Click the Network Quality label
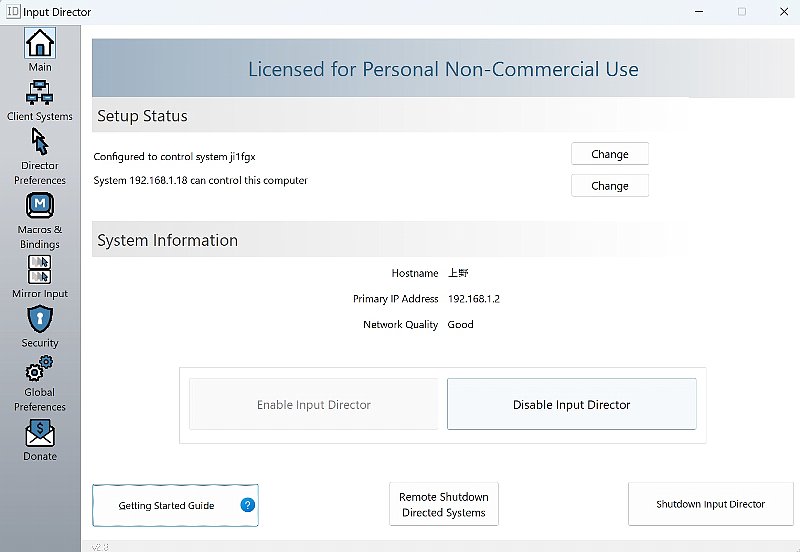800x552 pixels. point(401,324)
